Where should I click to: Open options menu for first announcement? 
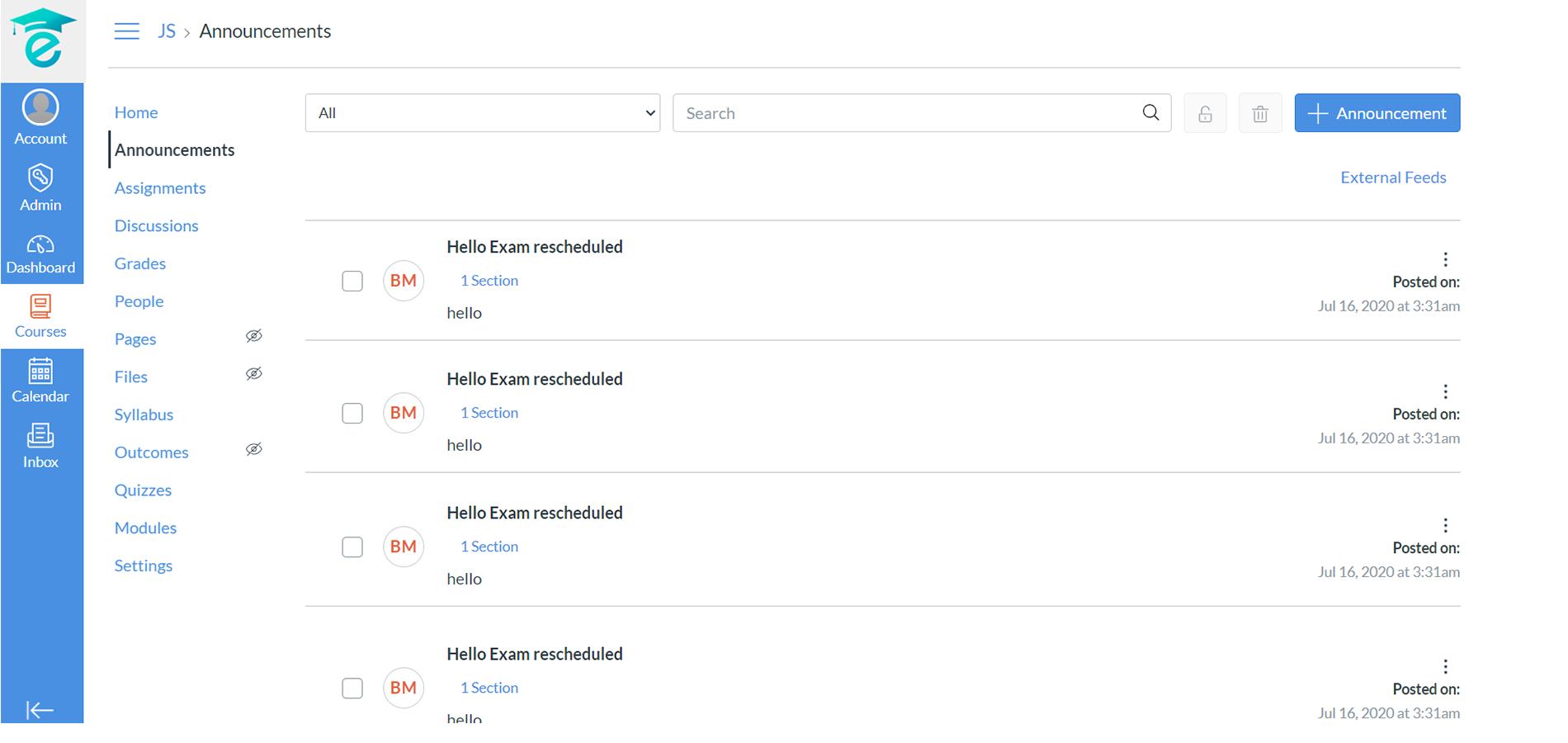tap(1445, 259)
